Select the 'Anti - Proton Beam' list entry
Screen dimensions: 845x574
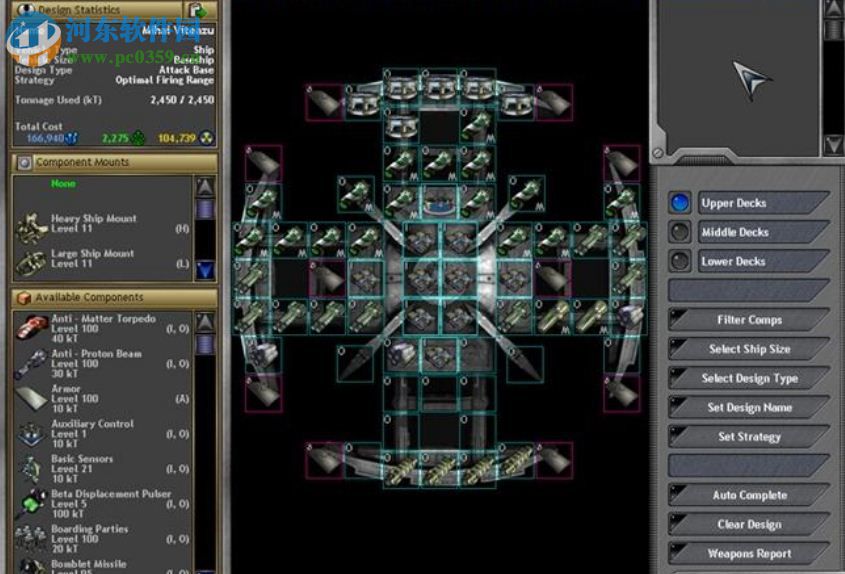coord(102,363)
